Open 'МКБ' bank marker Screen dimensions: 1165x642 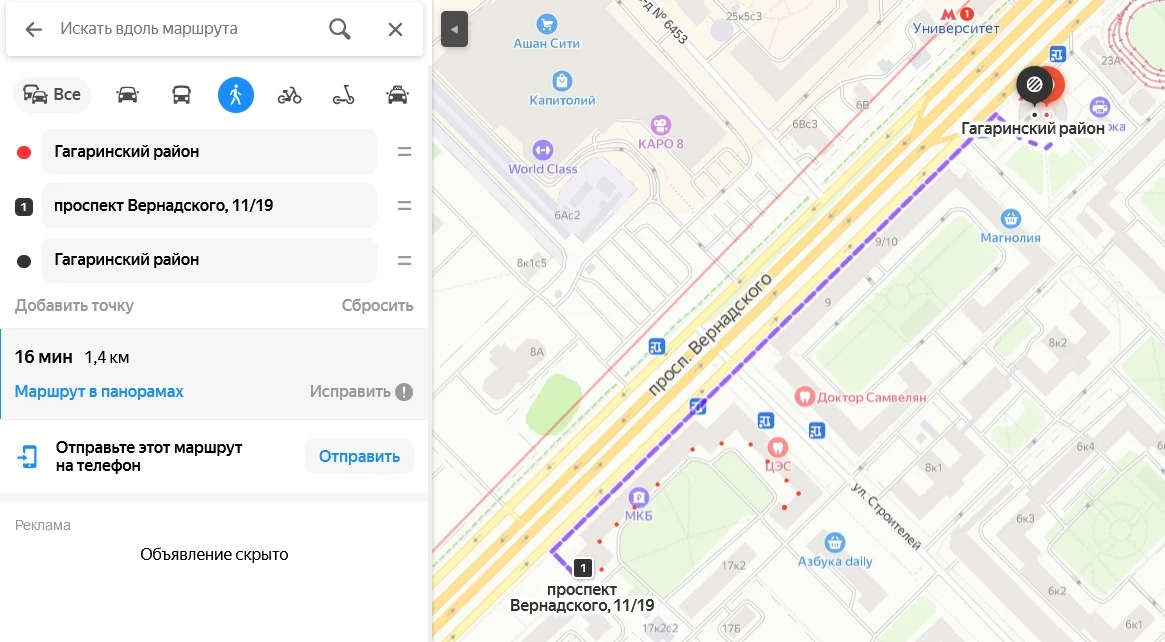click(x=639, y=497)
